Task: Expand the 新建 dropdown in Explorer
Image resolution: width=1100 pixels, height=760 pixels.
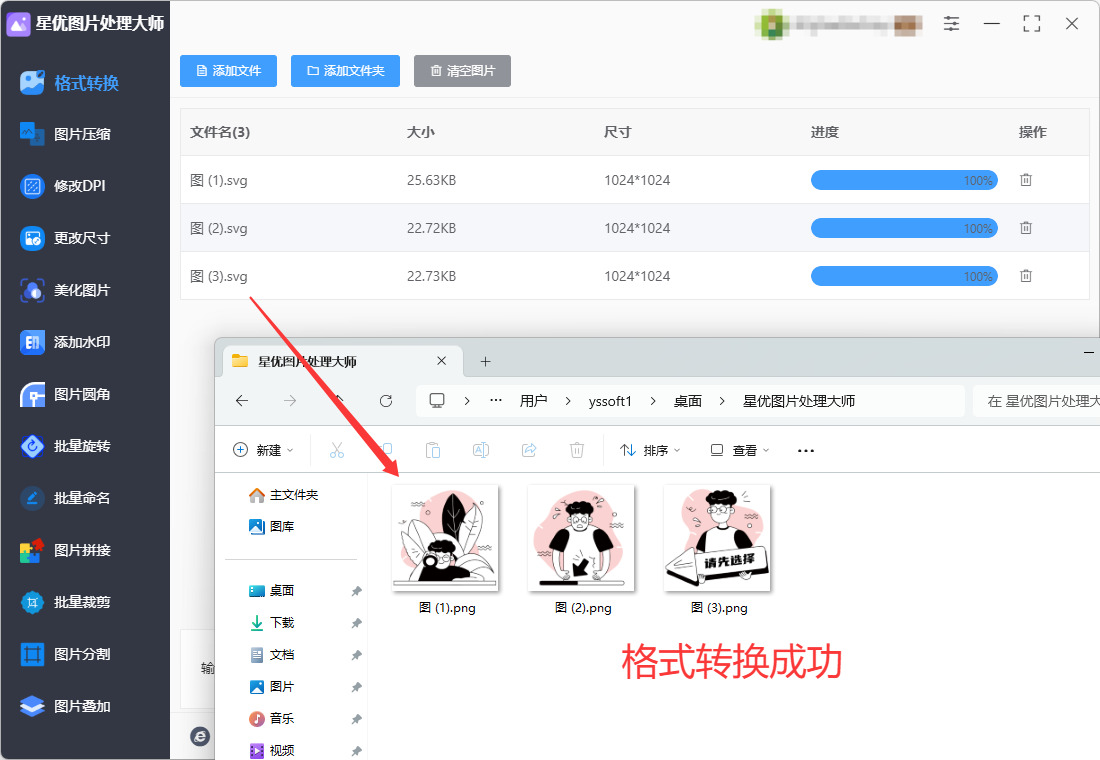Action: pyautogui.click(x=263, y=450)
